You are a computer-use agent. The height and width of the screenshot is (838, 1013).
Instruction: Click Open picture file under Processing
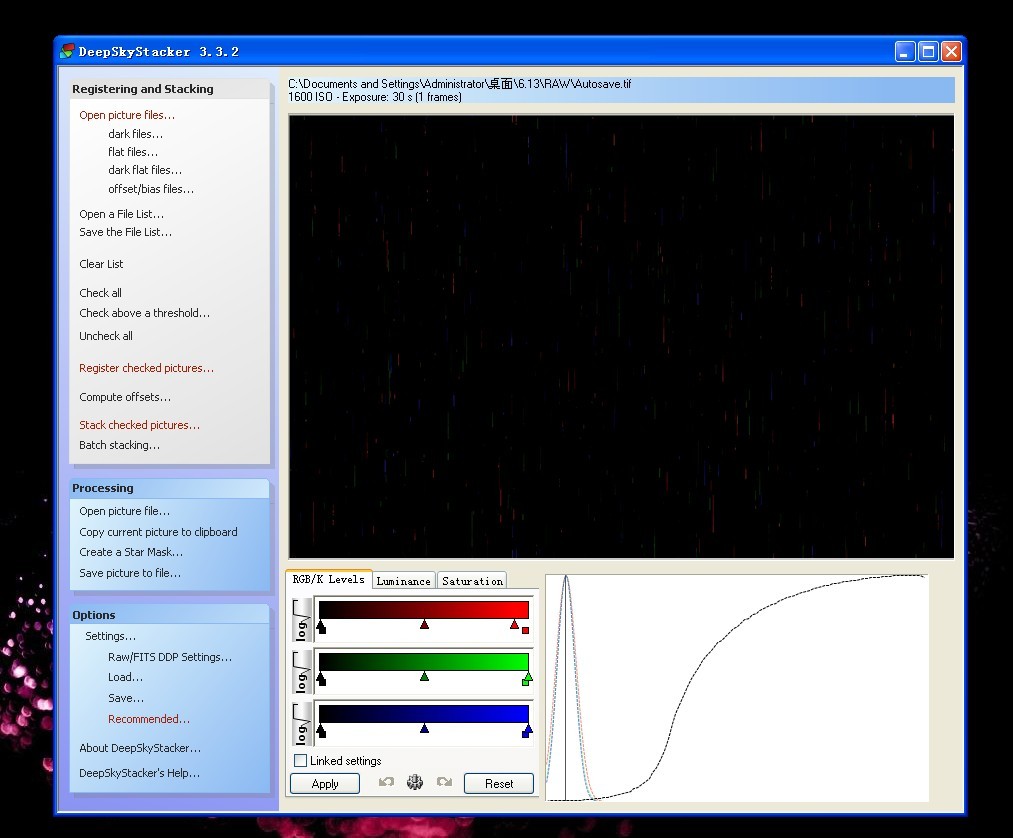(x=124, y=511)
